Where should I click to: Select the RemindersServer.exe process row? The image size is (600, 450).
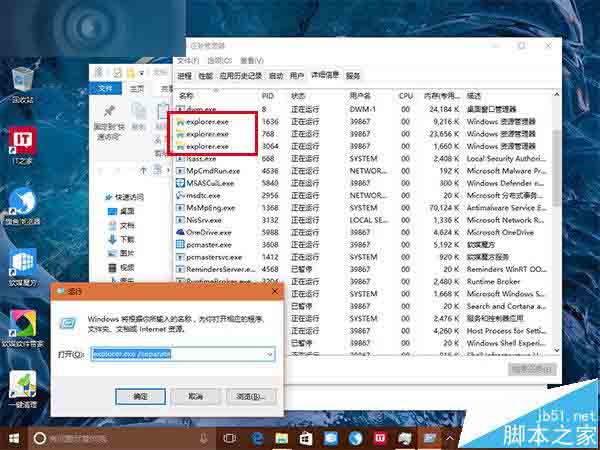pos(361,269)
